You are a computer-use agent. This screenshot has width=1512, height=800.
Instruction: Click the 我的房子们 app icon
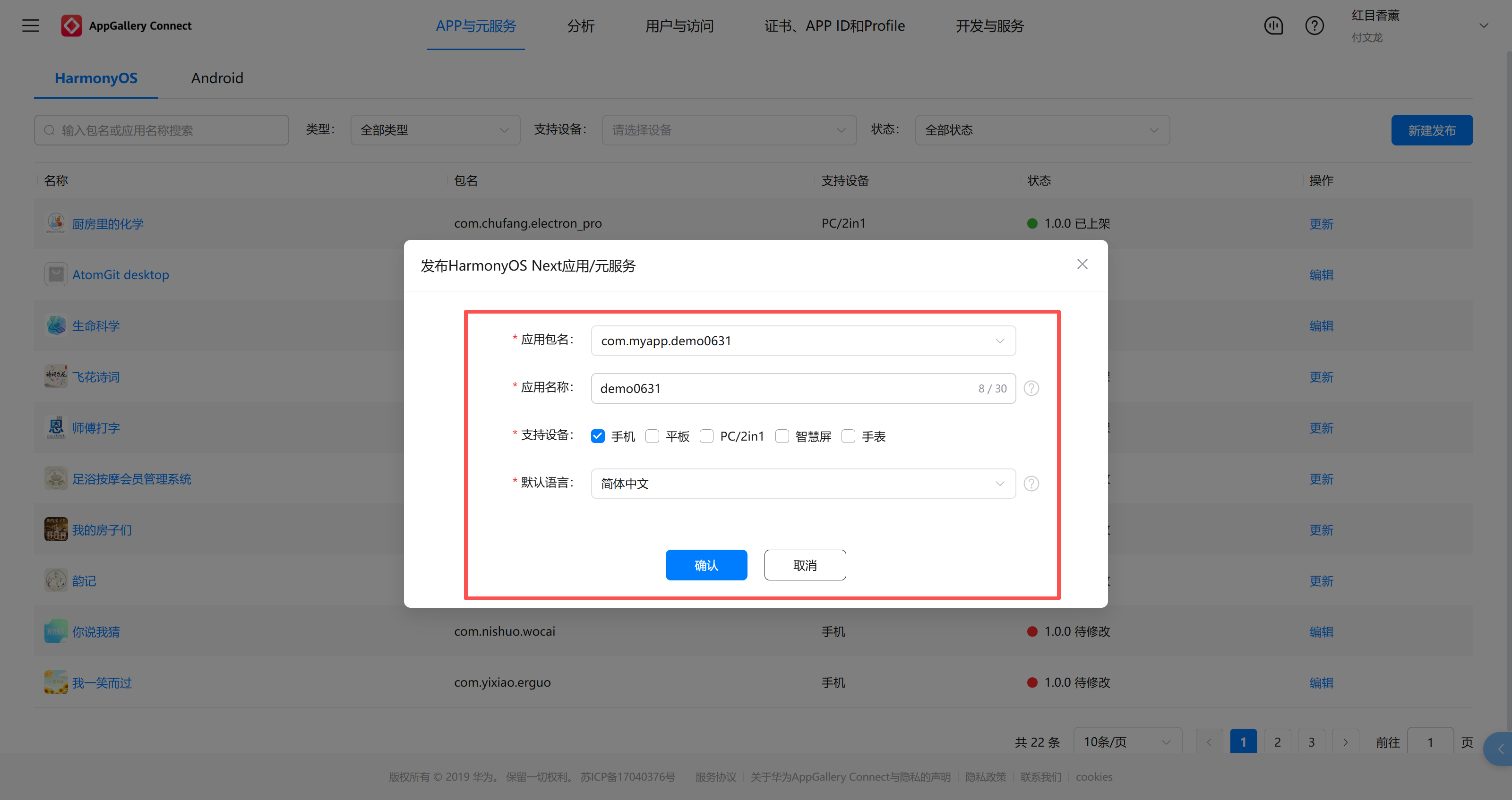56,529
